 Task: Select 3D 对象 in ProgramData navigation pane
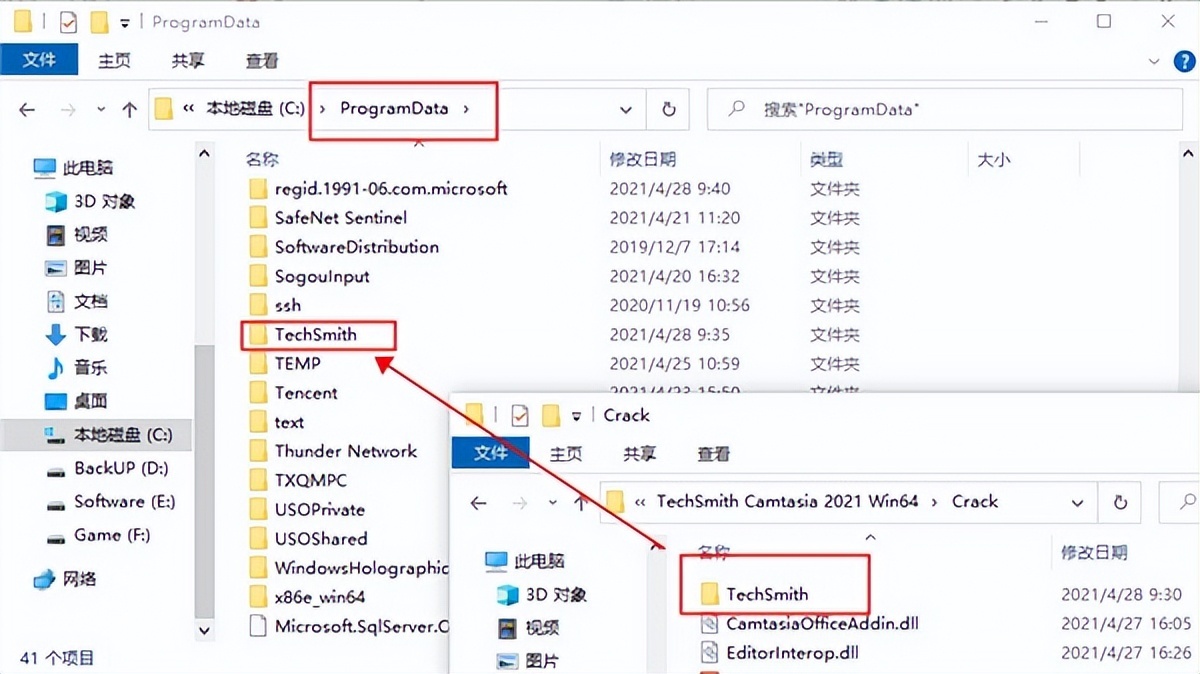90,201
